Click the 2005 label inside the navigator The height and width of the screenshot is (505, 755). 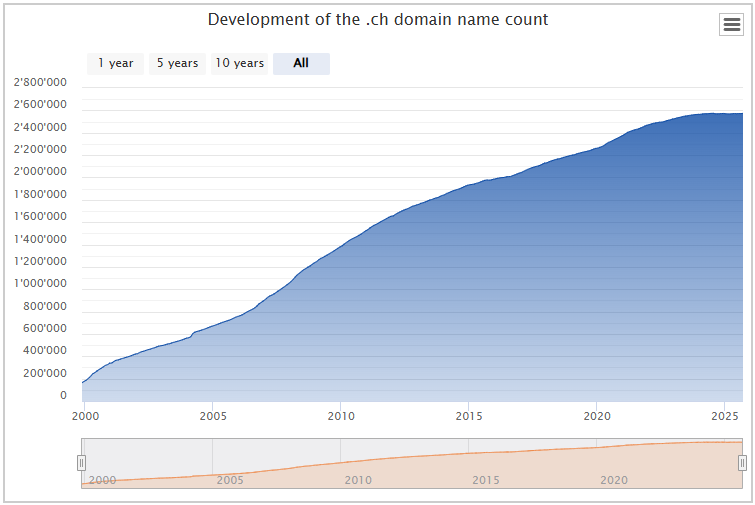(230, 481)
